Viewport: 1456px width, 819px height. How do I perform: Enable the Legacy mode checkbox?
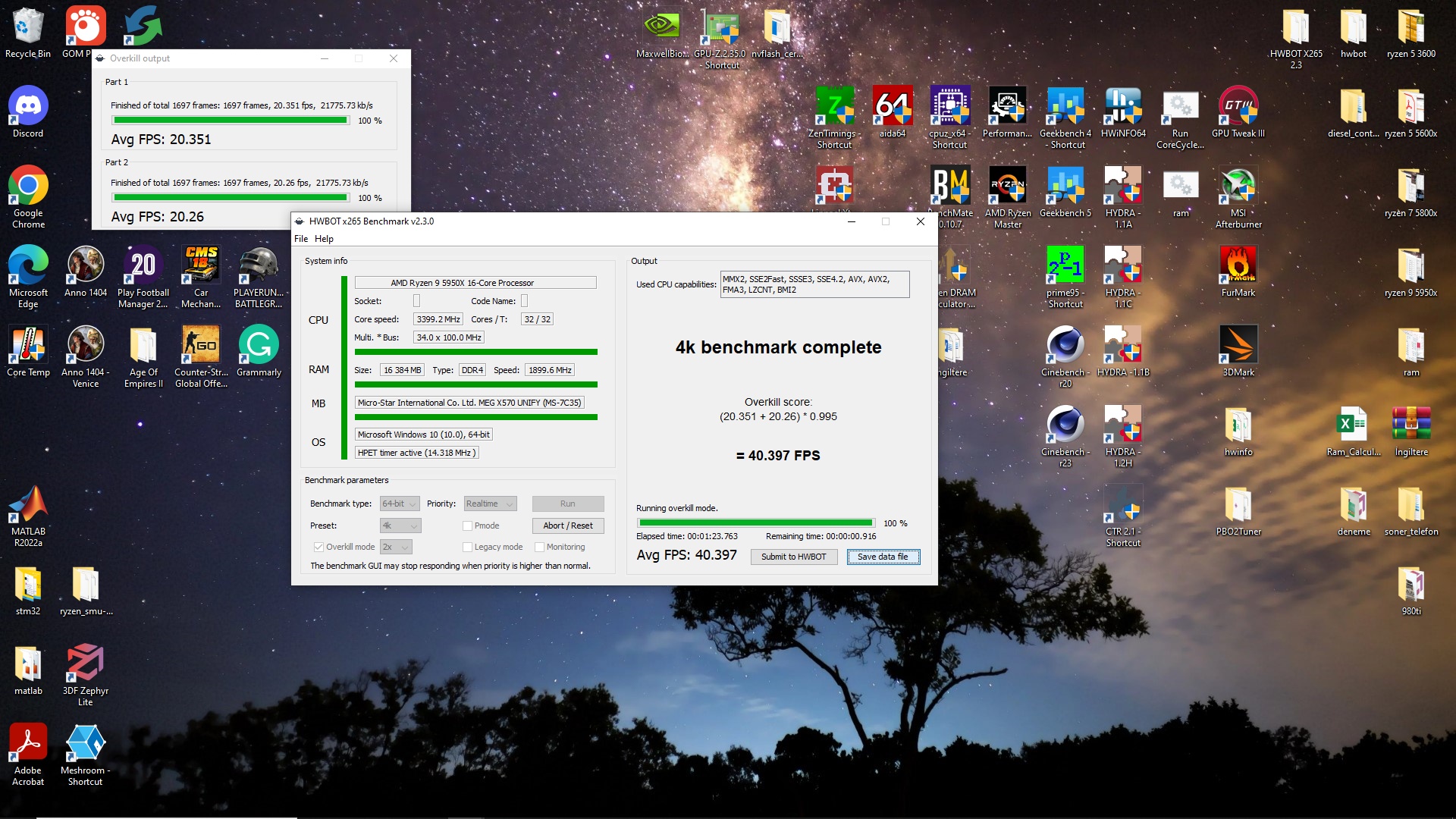coord(467,547)
